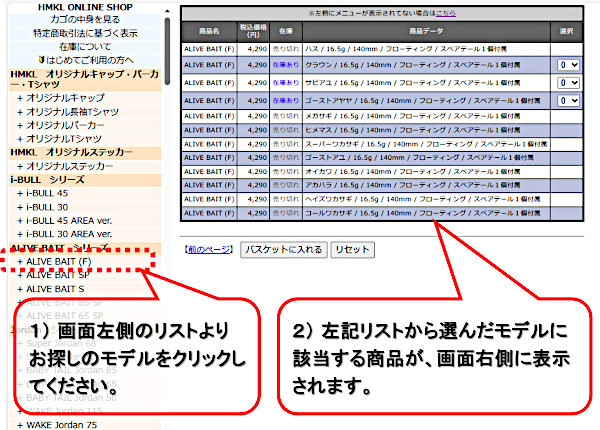Open the 在庫について link
The width and height of the screenshot is (600, 430).
pyautogui.click(x=85, y=47)
